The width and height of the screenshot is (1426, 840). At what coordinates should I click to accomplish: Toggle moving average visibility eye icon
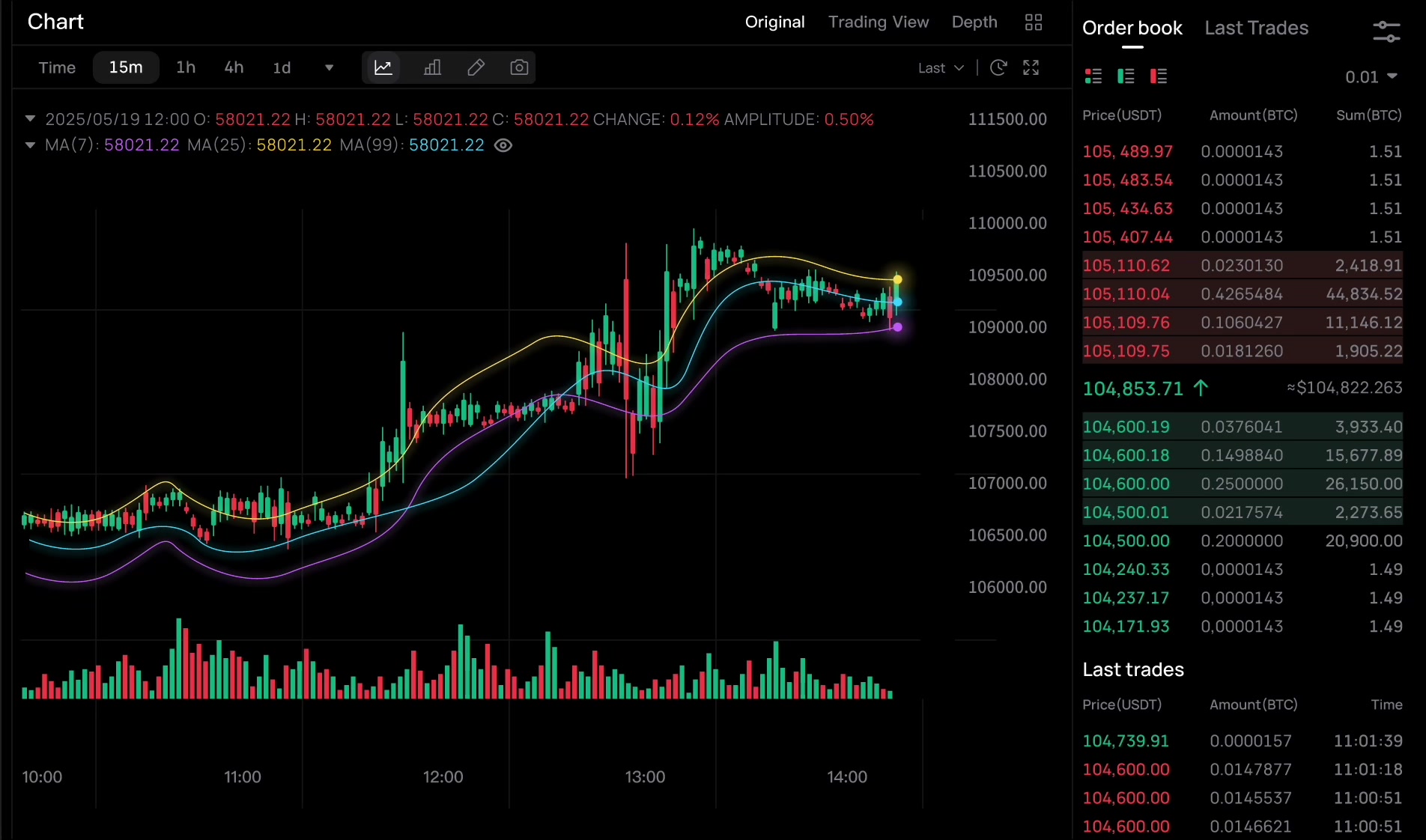point(504,145)
